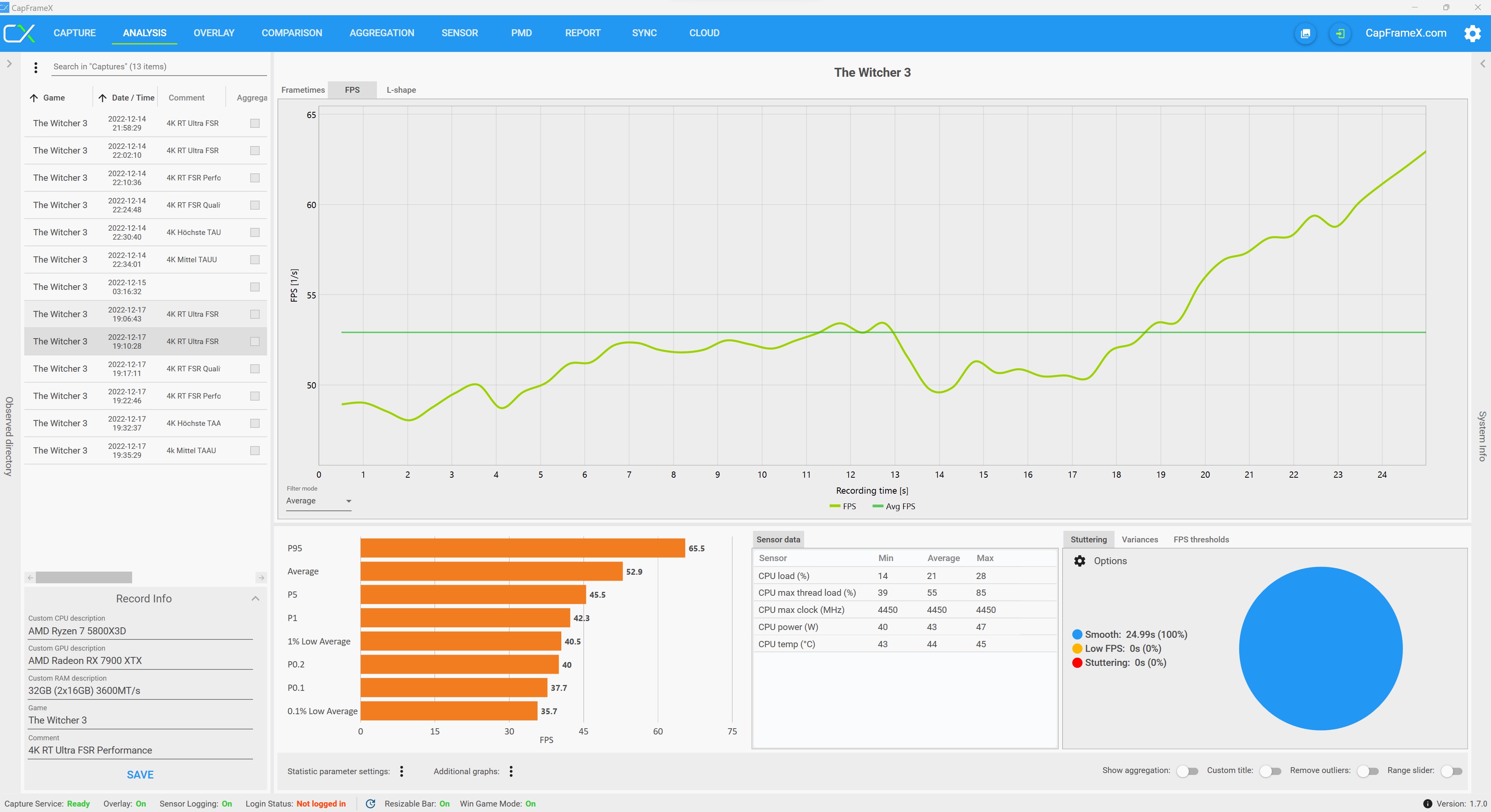Click the Statistic parameter settings icon
This screenshot has height=812, width=1491.
coord(401,771)
